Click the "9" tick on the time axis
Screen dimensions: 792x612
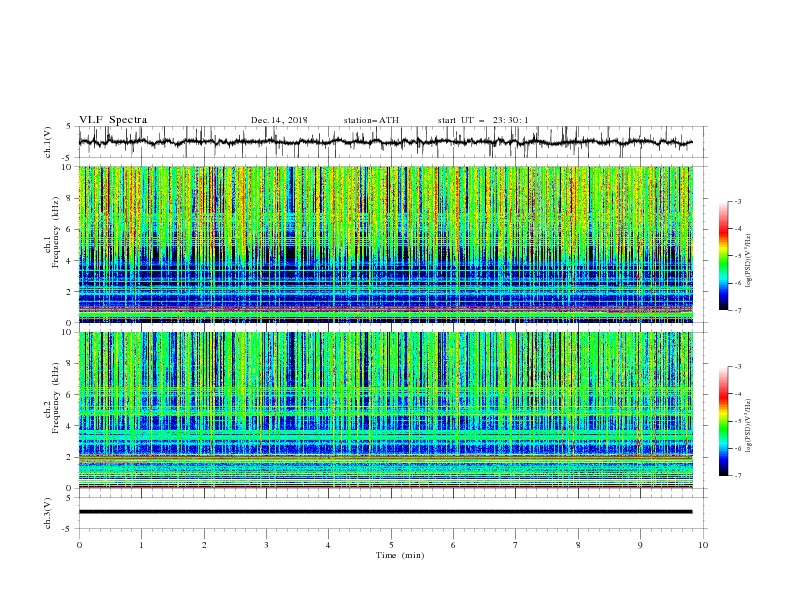tap(640, 545)
